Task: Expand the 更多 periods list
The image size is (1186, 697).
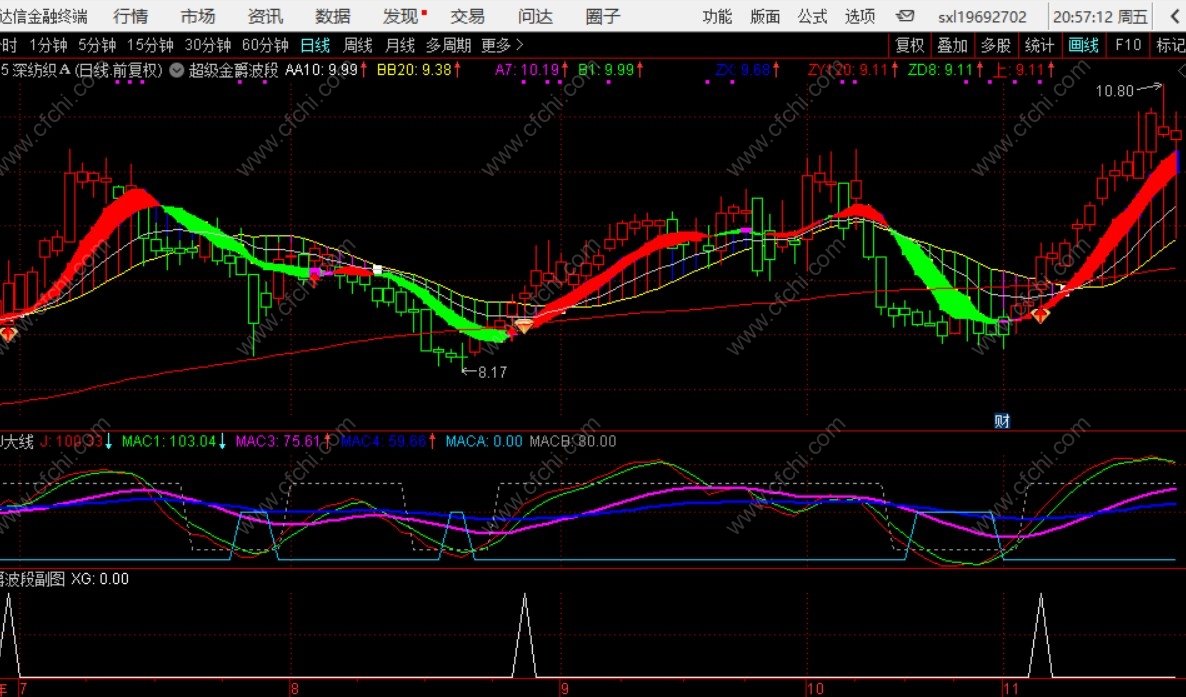Action: [x=502, y=45]
